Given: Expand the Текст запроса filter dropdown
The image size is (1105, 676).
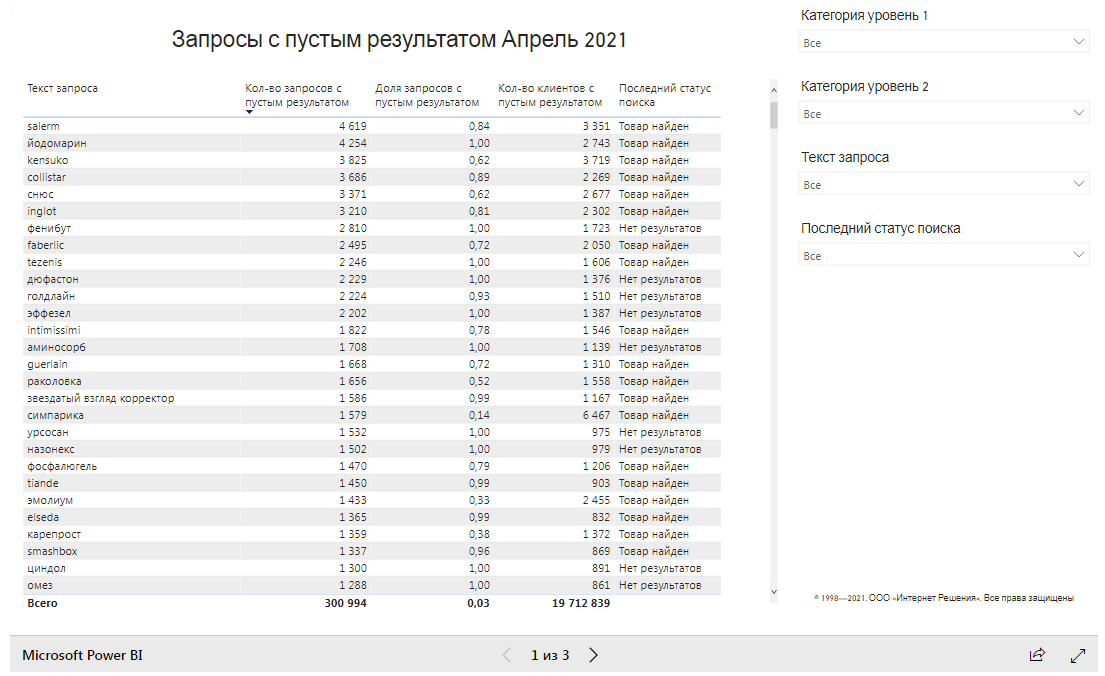Looking at the screenshot, I should click(x=944, y=185).
